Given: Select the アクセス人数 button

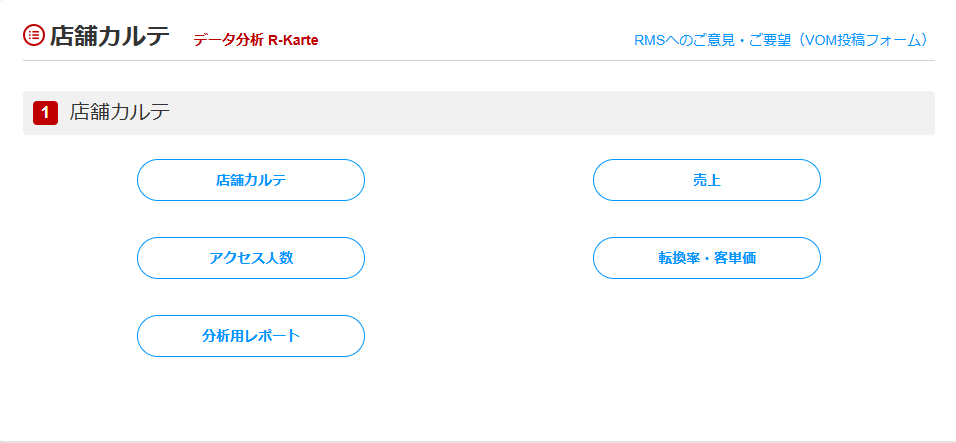Looking at the screenshot, I should (250, 258).
